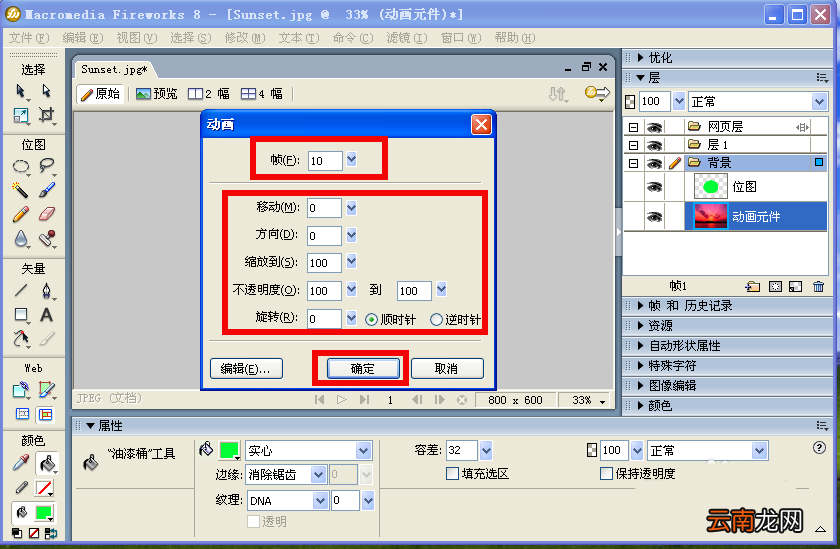Open the properties panel help icon

click(x=819, y=448)
